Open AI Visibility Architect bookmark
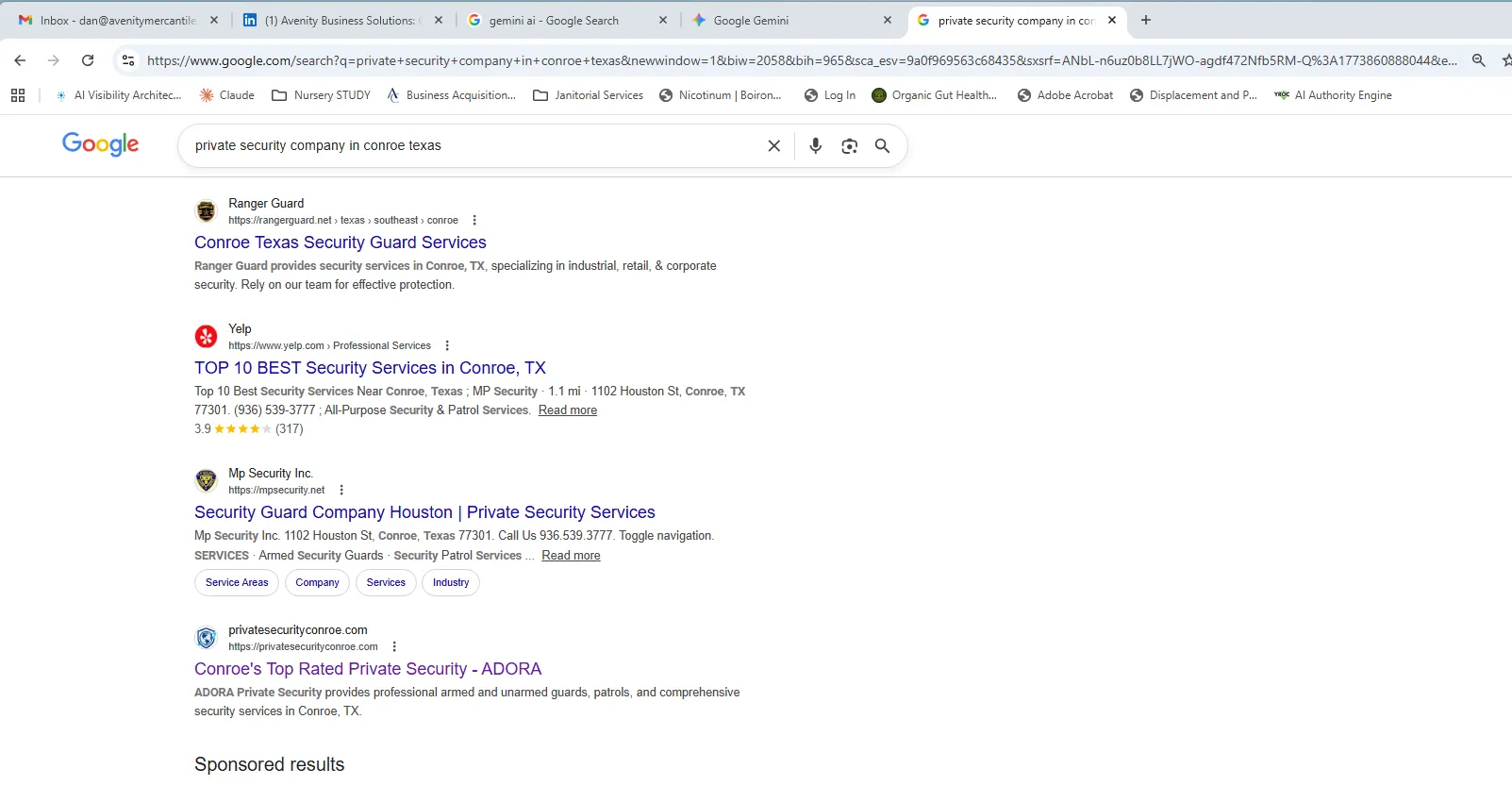 [x=119, y=95]
